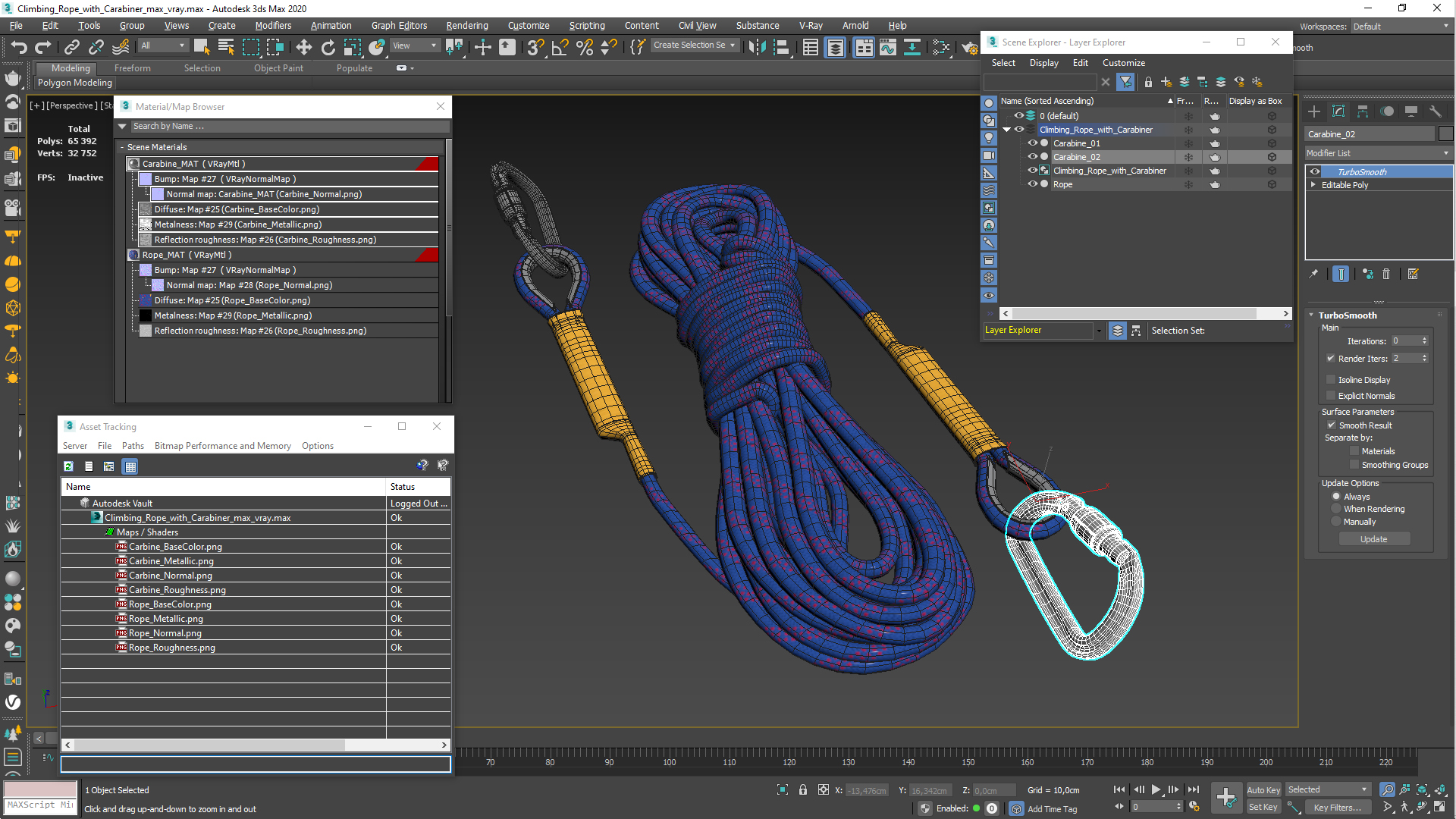The width and height of the screenshot is (1456, 819).
Task: Expand the Editable Poly modifier entry
Action: [1313, 185]
